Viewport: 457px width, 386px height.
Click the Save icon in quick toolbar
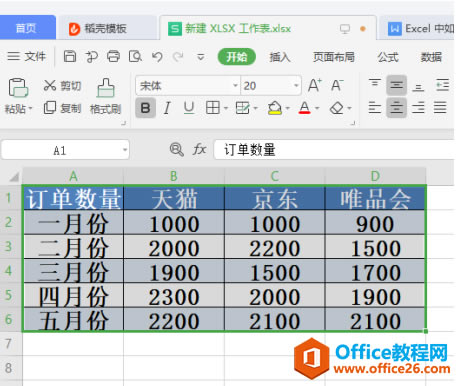(70, 57)
